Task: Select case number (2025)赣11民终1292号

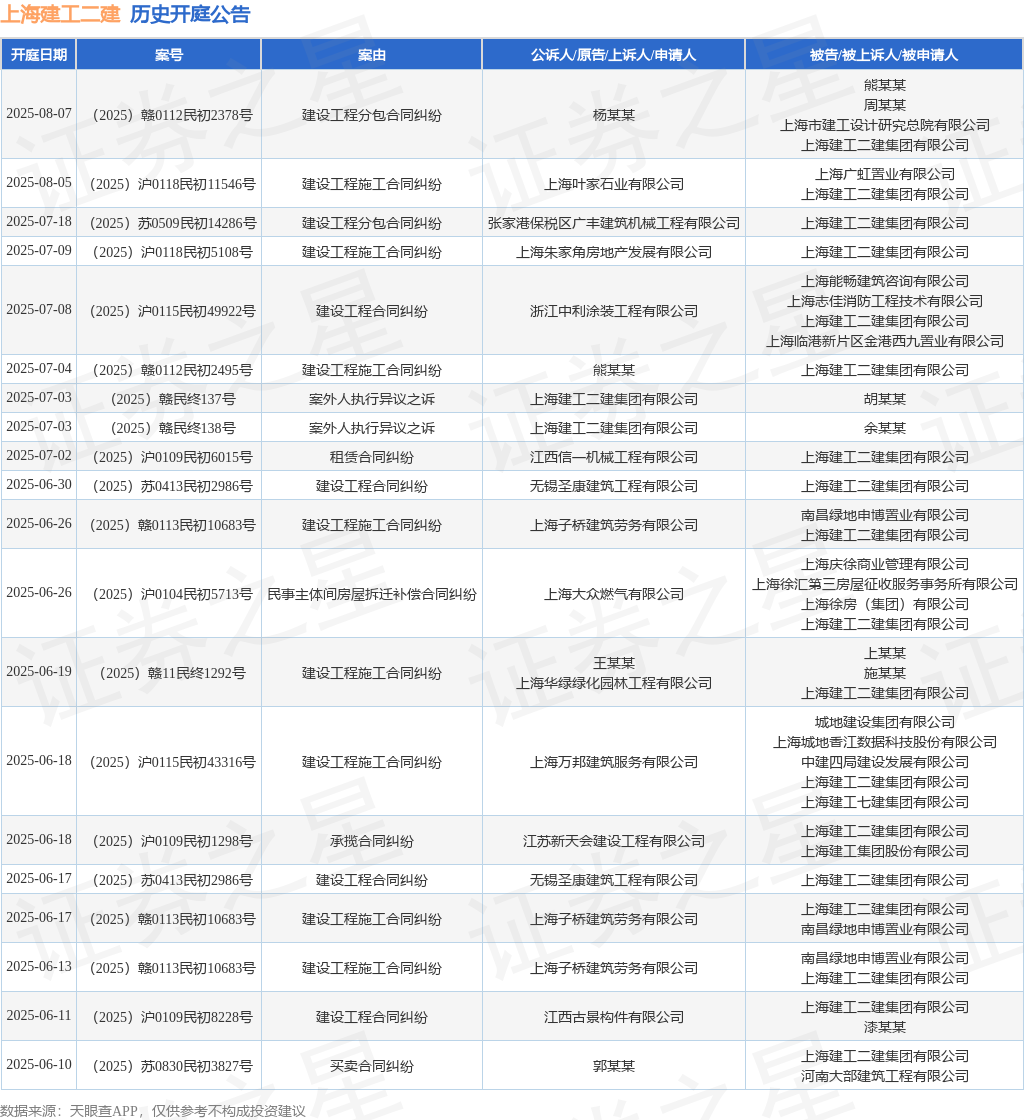Action: click(169, 674)
